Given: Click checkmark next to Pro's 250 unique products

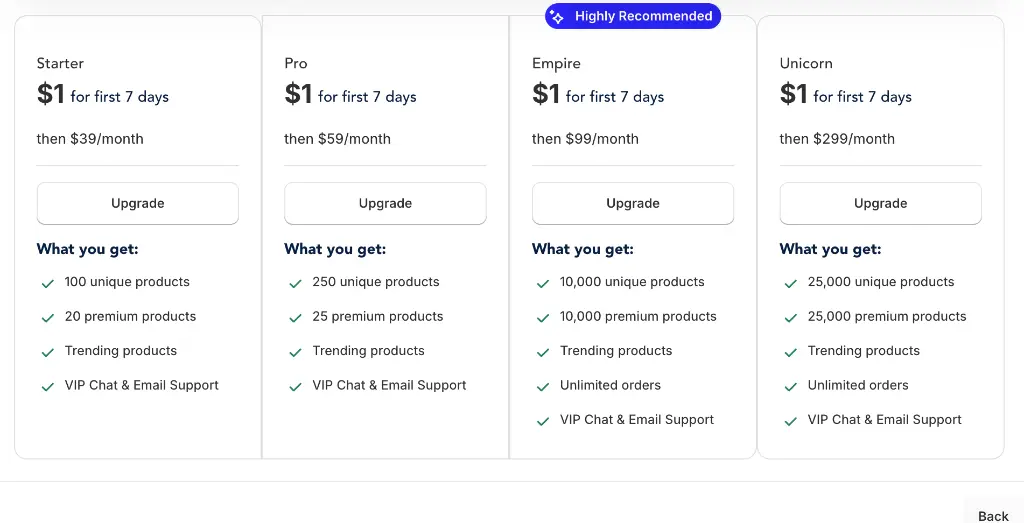Looking at the screenshot, I should click(x=295, y=283).
